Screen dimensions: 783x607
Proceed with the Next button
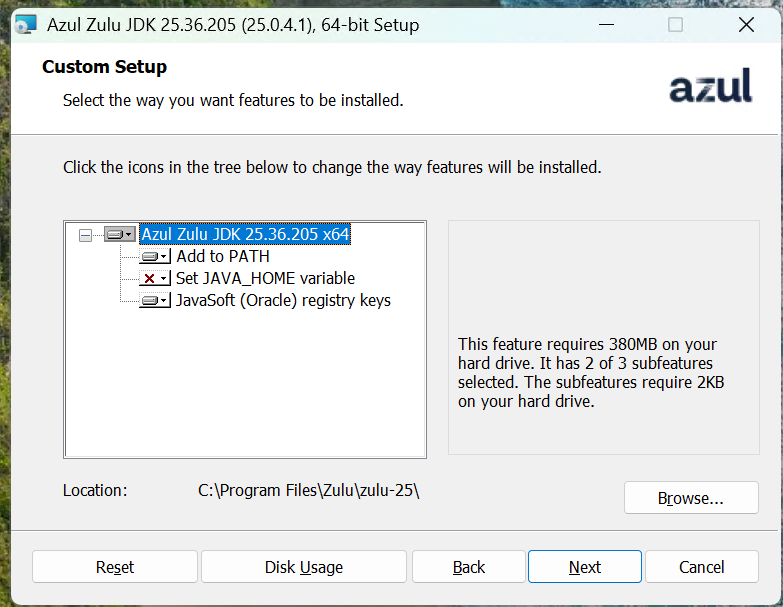(x=585, y=567)
